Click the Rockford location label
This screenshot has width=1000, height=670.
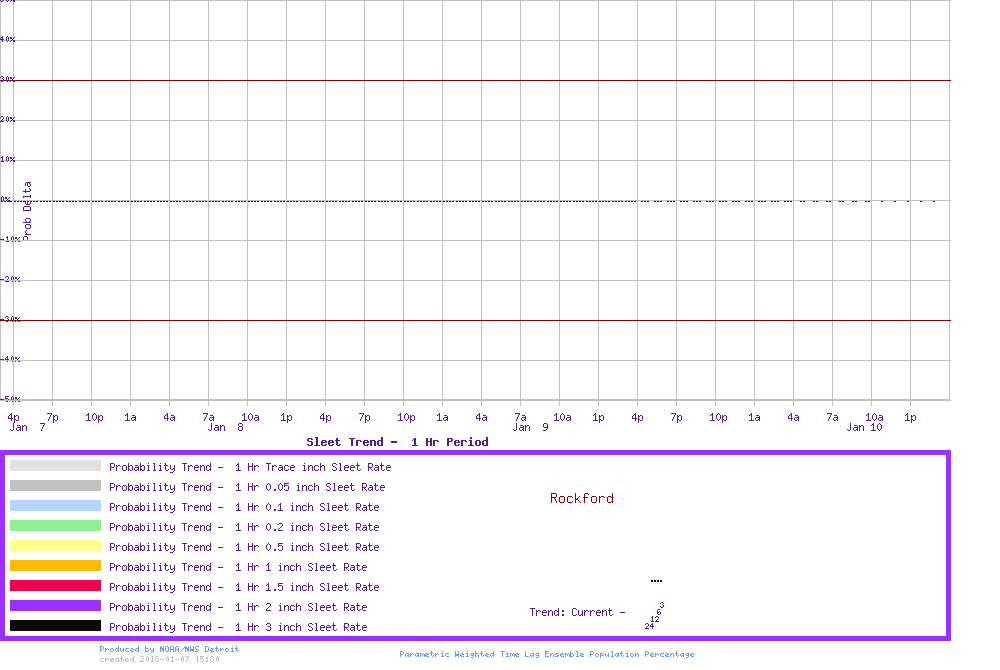[581, 498]
